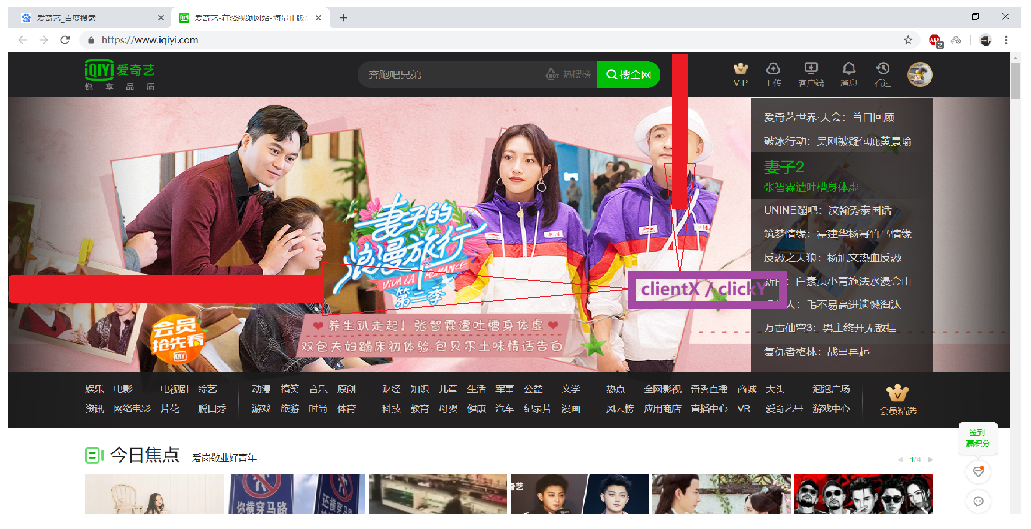
Task: Open the 游戏中心 link in the navigation
Action: [x=831, y=409]
